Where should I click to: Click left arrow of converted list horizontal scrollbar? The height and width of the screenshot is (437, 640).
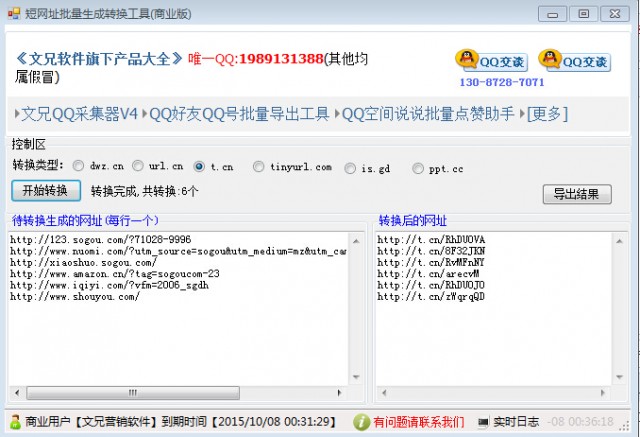pyautogui.click(x=384, y=393)
